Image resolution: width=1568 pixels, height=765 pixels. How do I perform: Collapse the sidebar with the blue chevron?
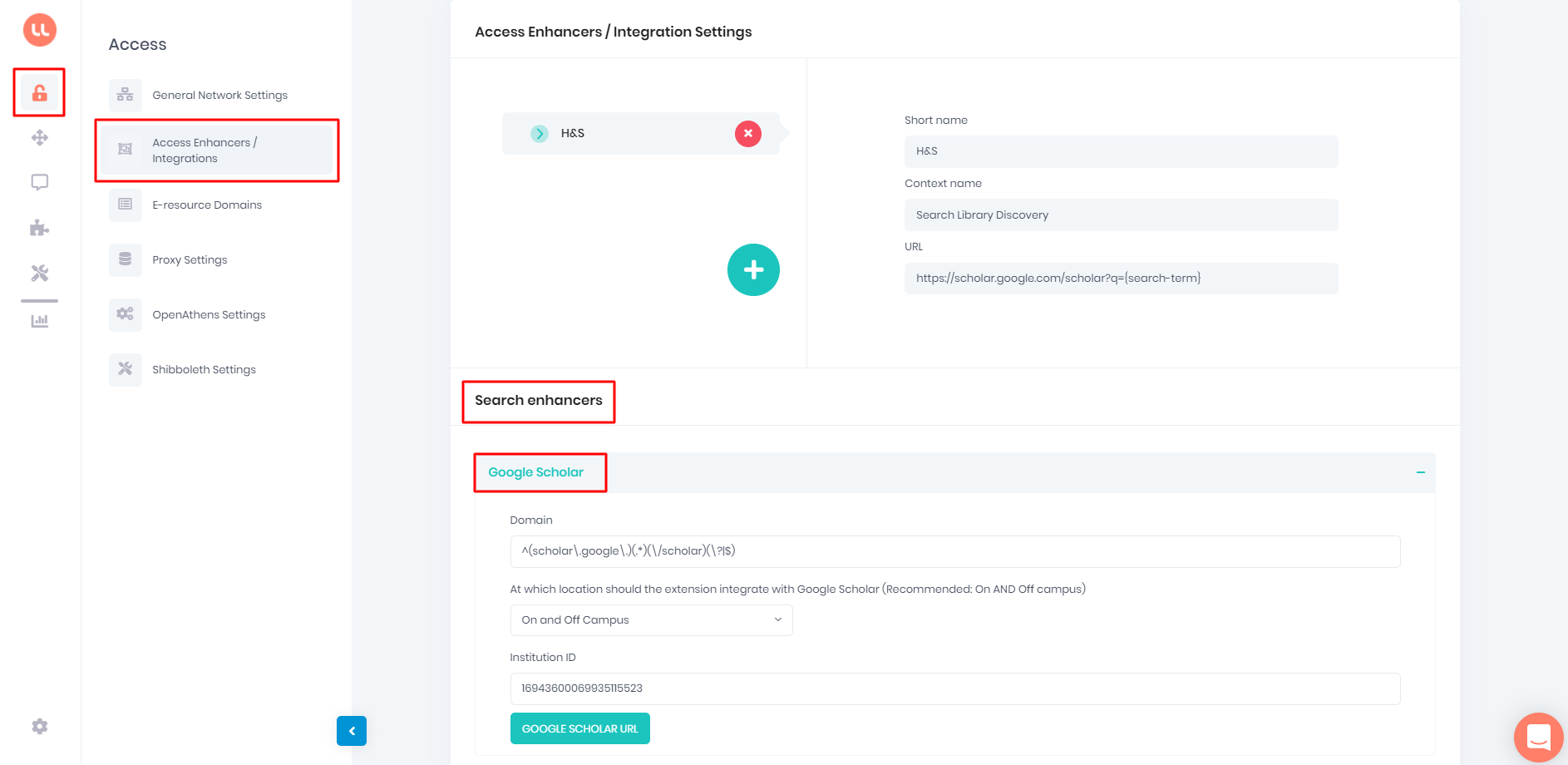(351, 731)
